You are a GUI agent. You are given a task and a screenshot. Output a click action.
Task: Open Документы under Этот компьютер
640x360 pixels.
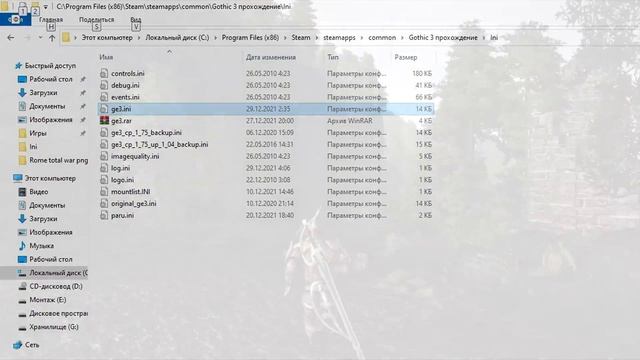click(x=47, y=205)
